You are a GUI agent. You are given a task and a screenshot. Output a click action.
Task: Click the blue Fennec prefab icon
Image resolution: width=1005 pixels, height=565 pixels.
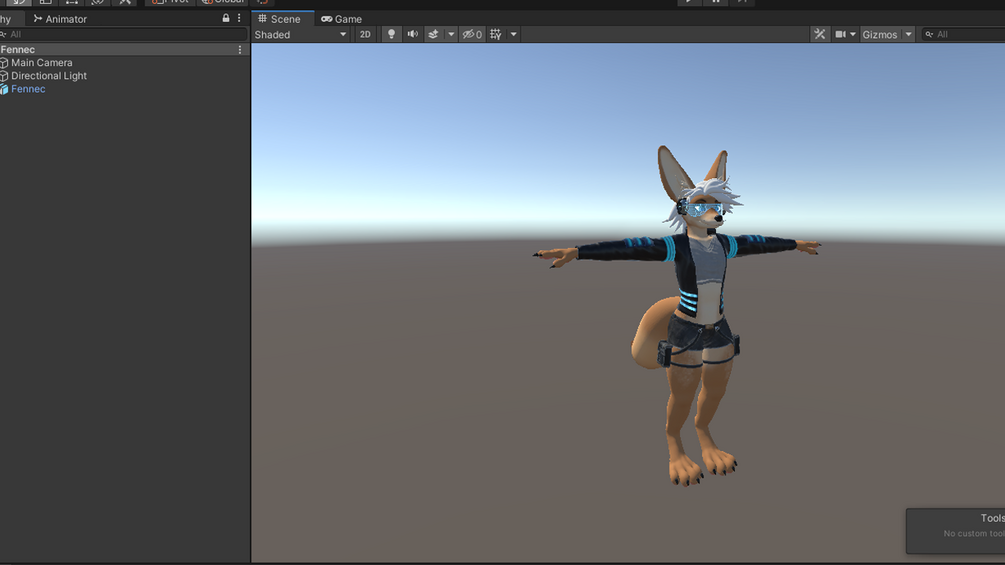pyautogui.click(x=4, y=89)
